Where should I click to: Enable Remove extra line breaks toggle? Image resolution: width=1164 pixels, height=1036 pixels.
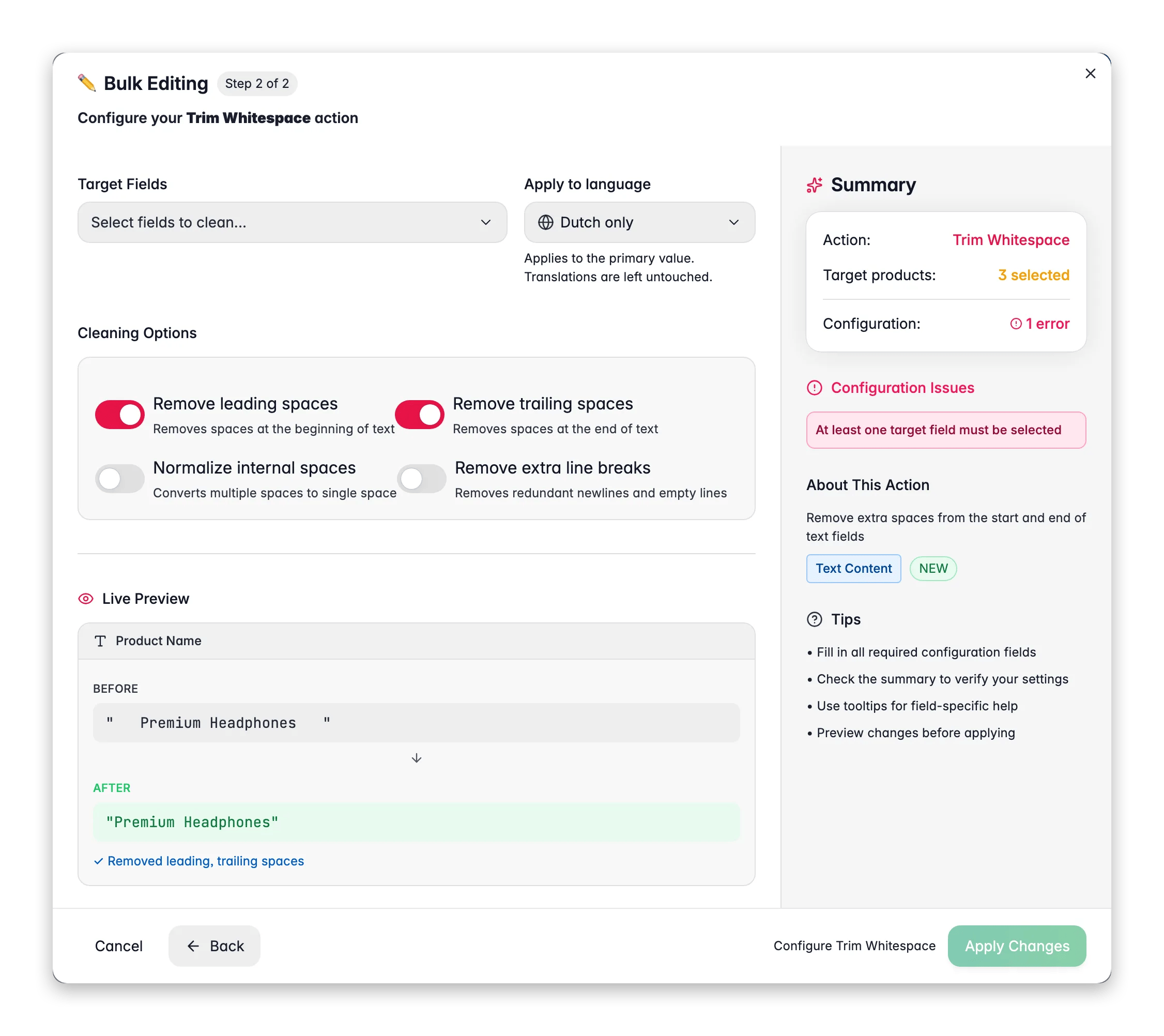tap(421, 478)
